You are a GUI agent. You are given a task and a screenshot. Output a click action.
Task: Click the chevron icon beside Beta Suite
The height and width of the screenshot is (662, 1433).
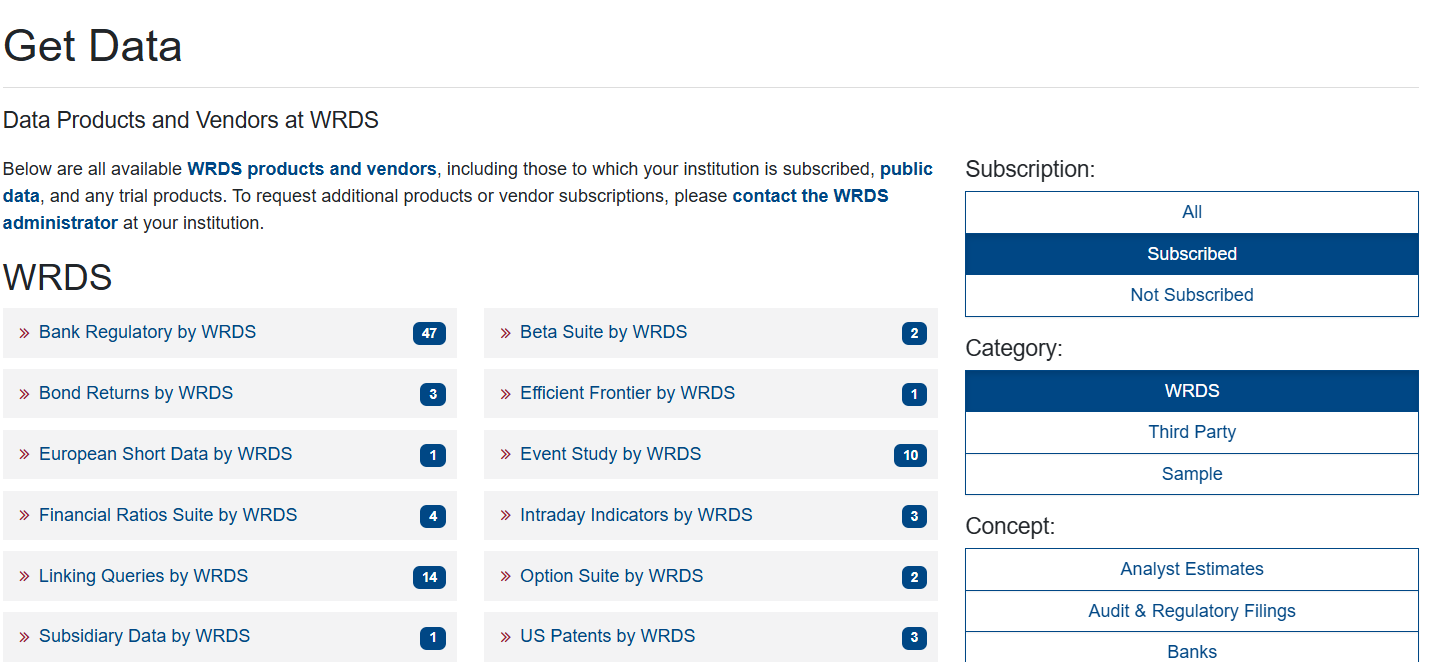tap(505, 333)
